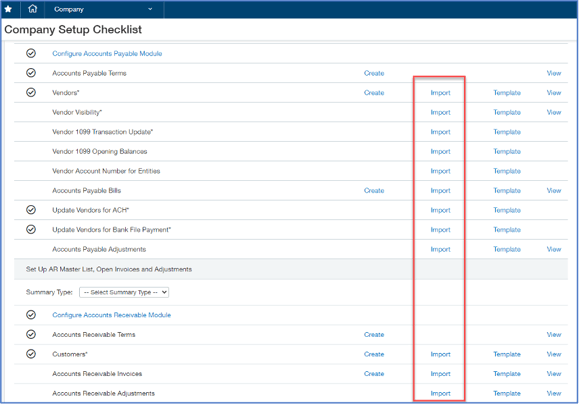View the Vendors list
Image resolution: width=579 pixels, height=405 pixels.
coord(554,93)
